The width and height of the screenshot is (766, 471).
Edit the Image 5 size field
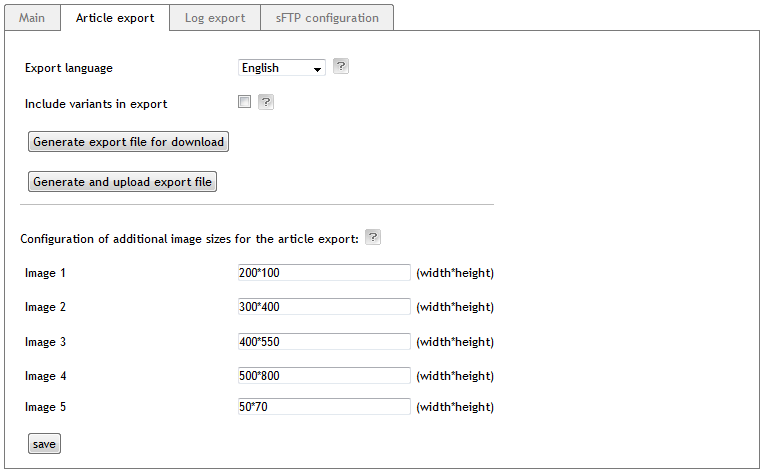coord(324,406)
